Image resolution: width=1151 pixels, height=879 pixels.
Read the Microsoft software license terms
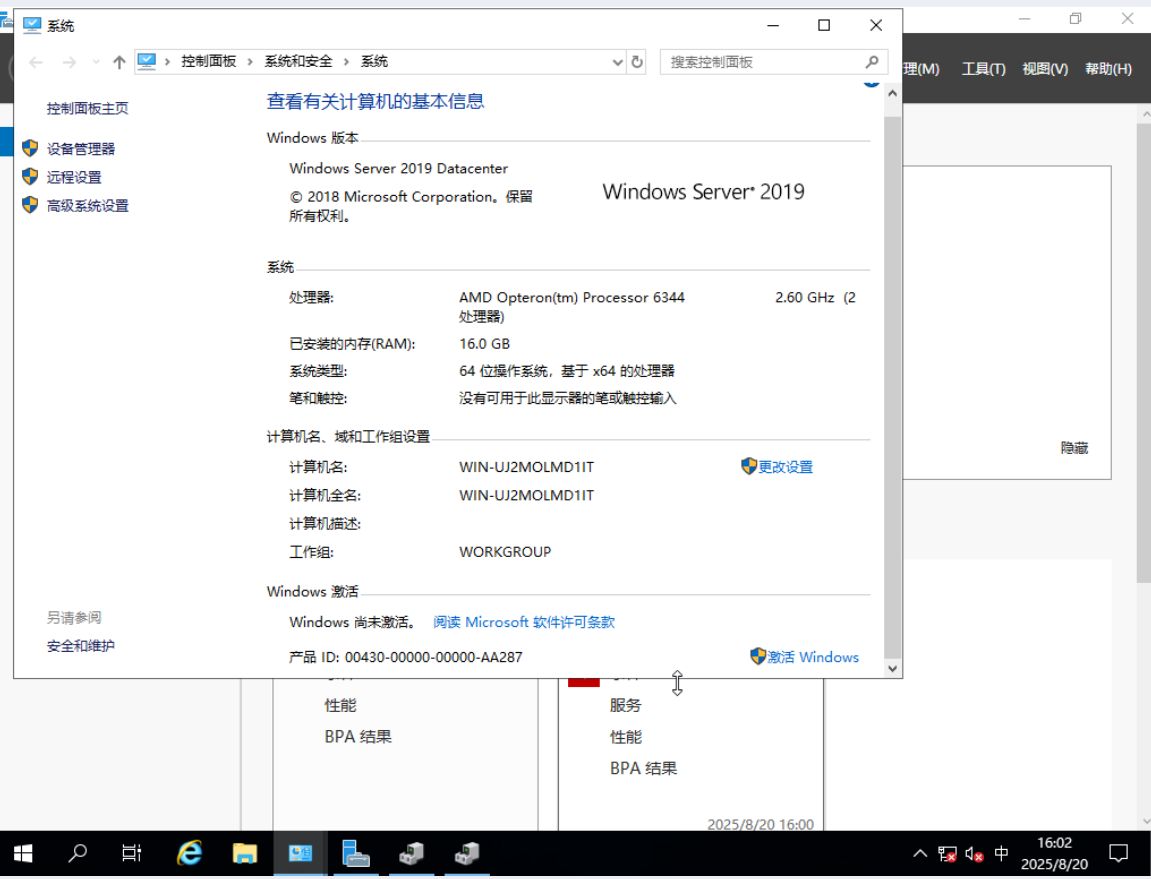(523, 622)
